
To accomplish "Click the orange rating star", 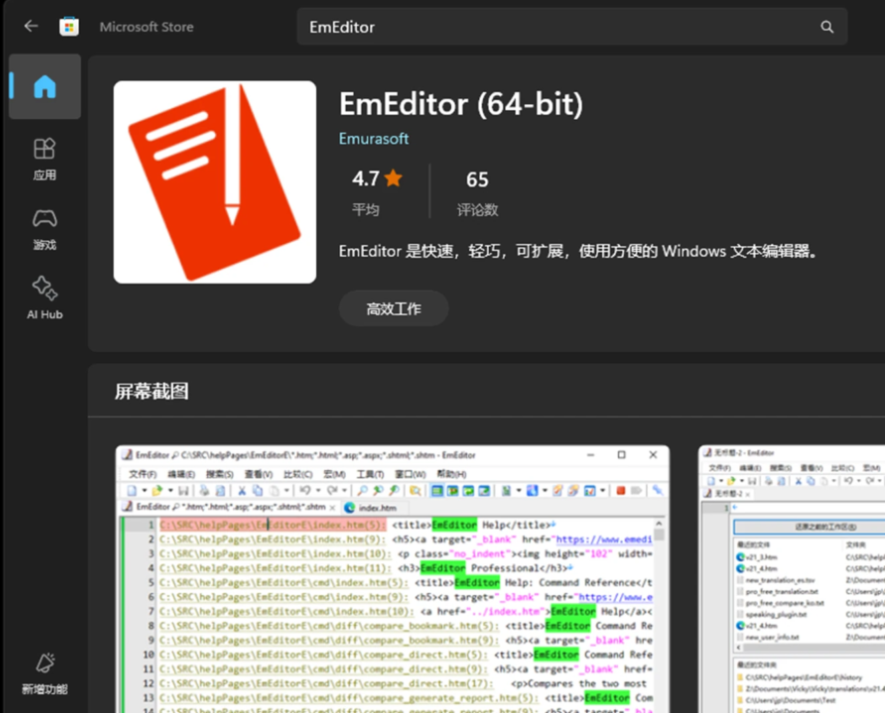I will point(393,178).
